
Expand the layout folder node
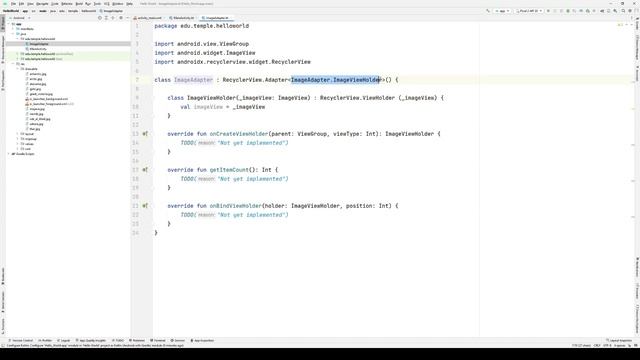(18, 134)
